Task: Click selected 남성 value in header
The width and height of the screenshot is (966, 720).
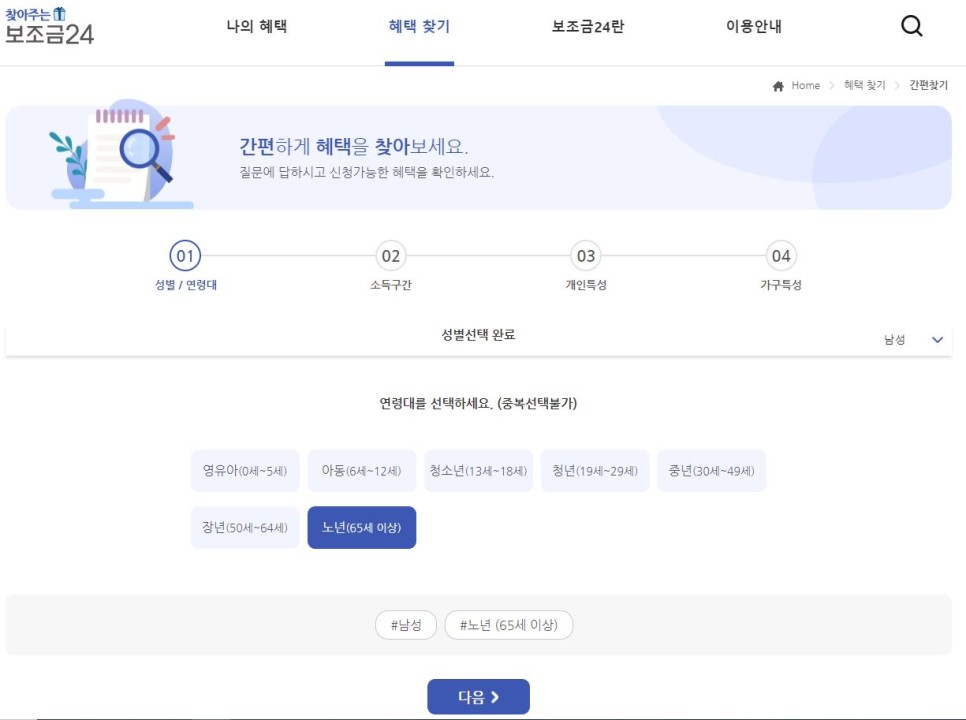Action: (x=894, y=339)
